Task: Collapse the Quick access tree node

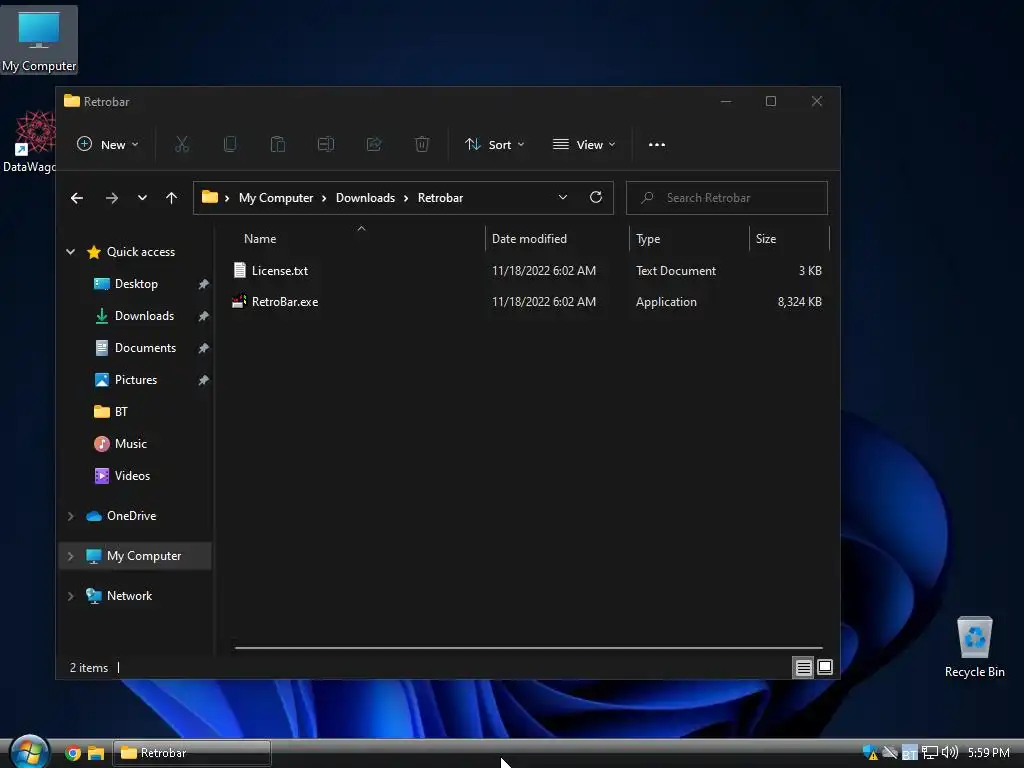Action: [71, 251]
